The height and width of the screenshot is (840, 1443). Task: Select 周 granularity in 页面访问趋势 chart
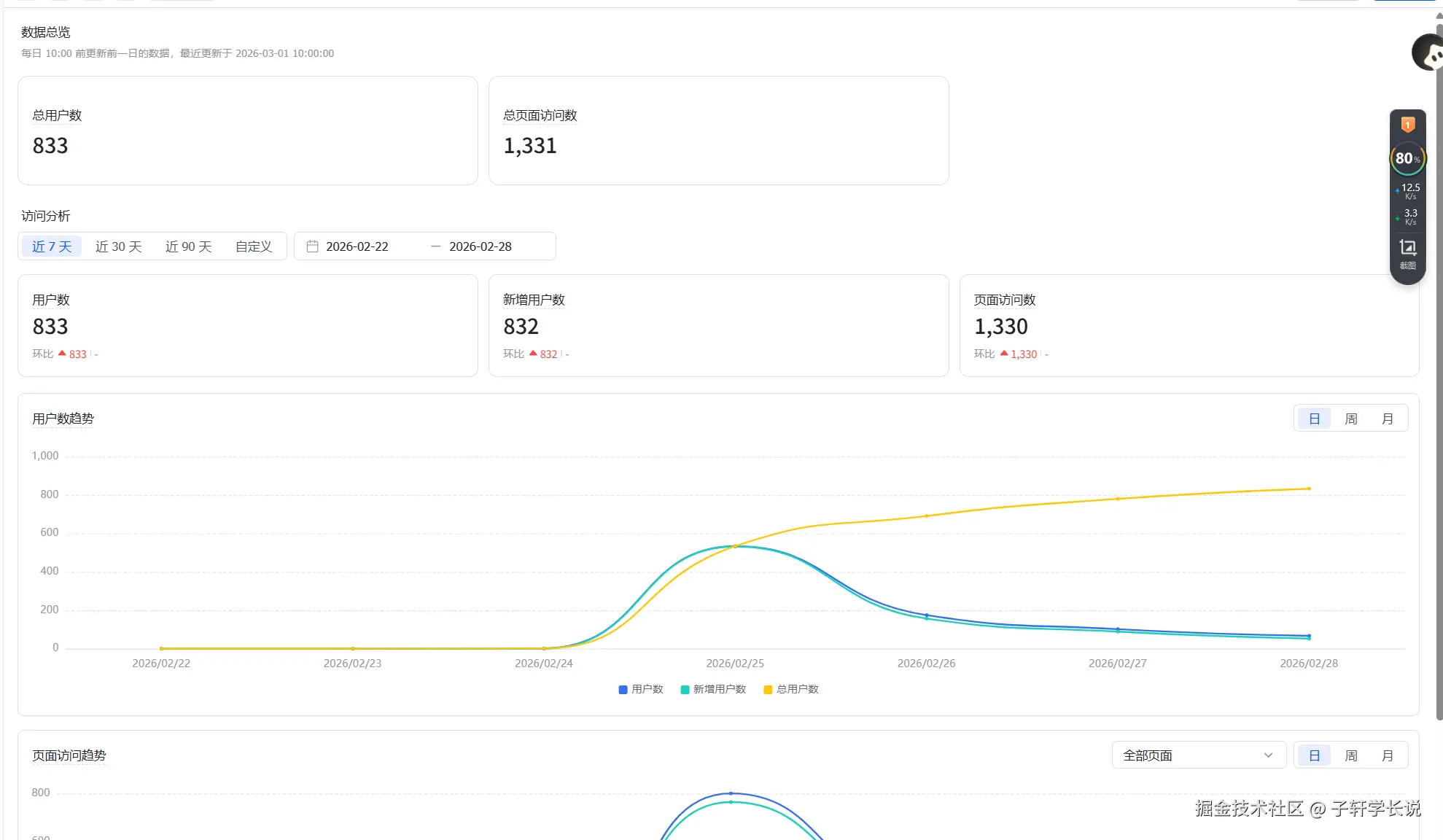pos(1350,755)
